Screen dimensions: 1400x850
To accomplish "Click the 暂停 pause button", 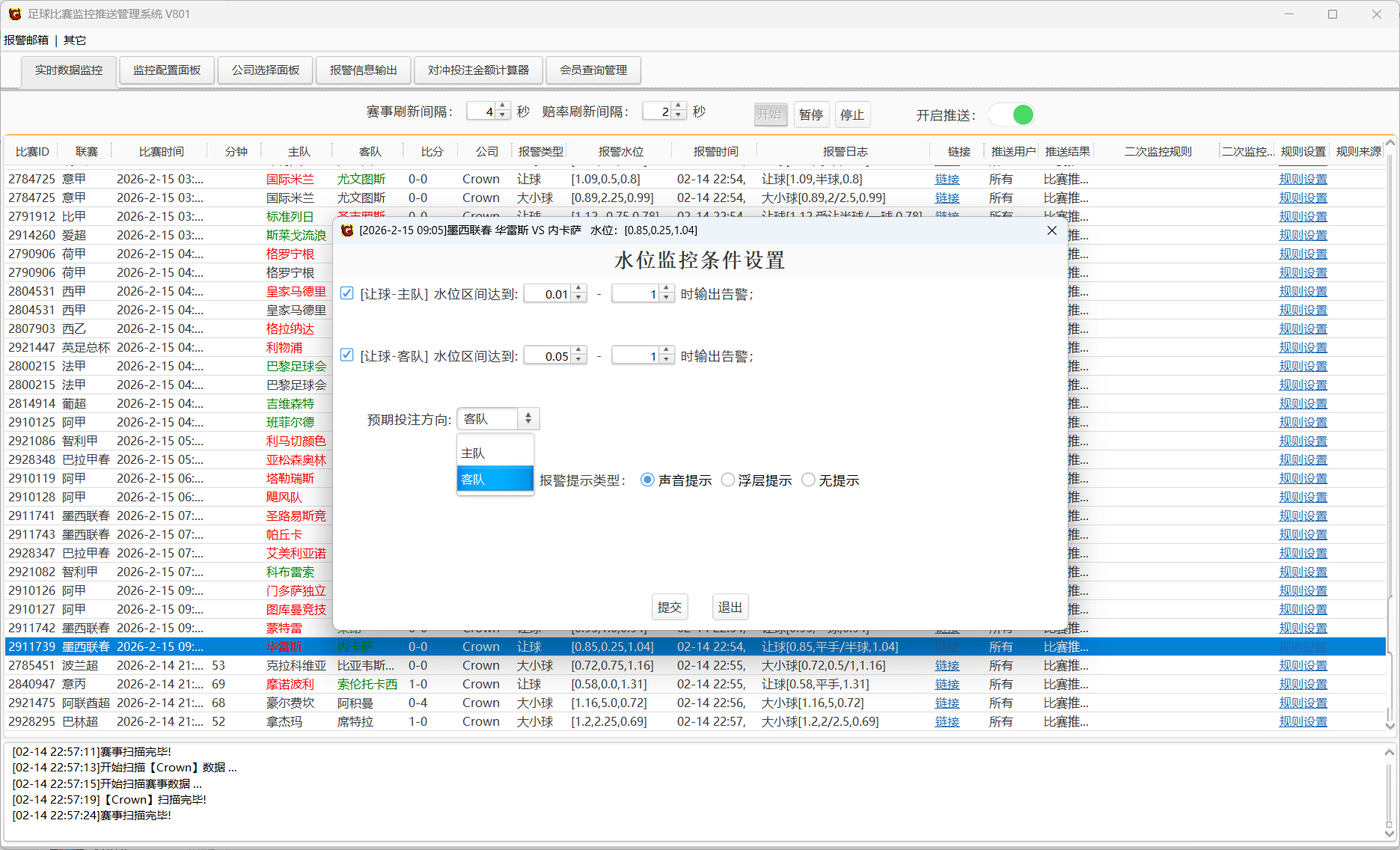I will click(811, 114).
